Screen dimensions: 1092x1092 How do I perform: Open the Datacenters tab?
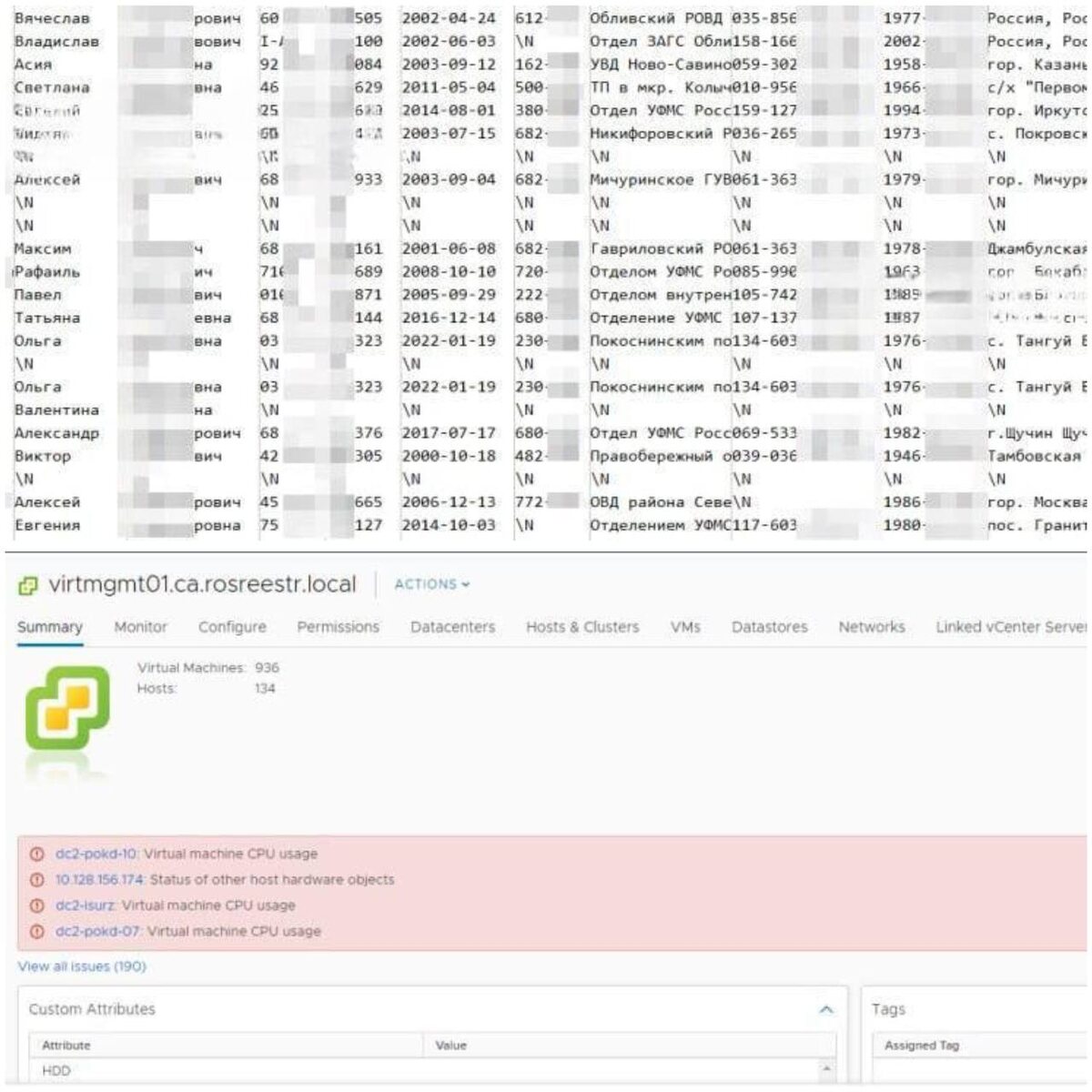452,627
